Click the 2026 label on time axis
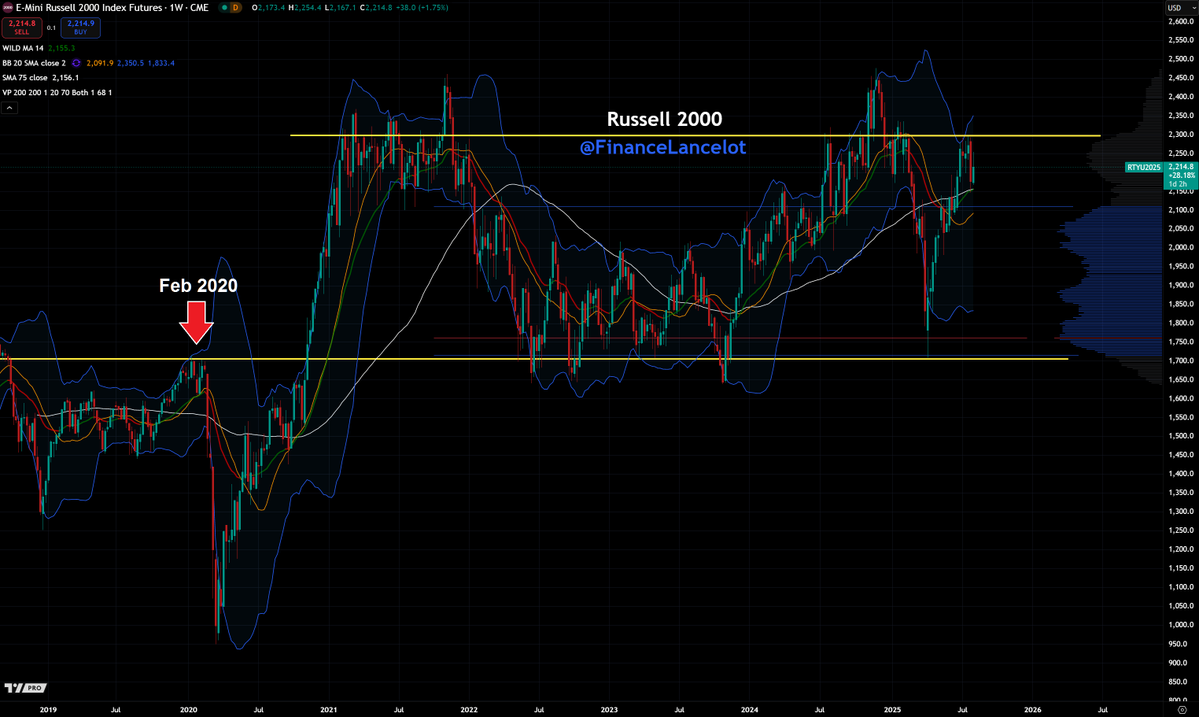The height and width of the screenshot is (717, 1199). [1032, 709]
